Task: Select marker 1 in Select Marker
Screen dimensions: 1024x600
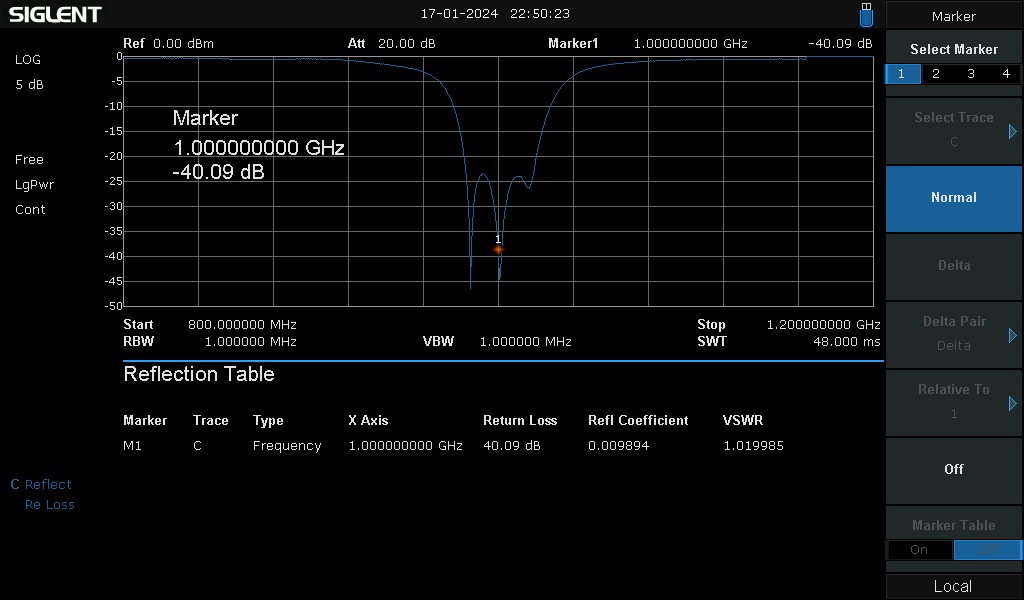Action: pyautogui.click(x=902, y=74)
